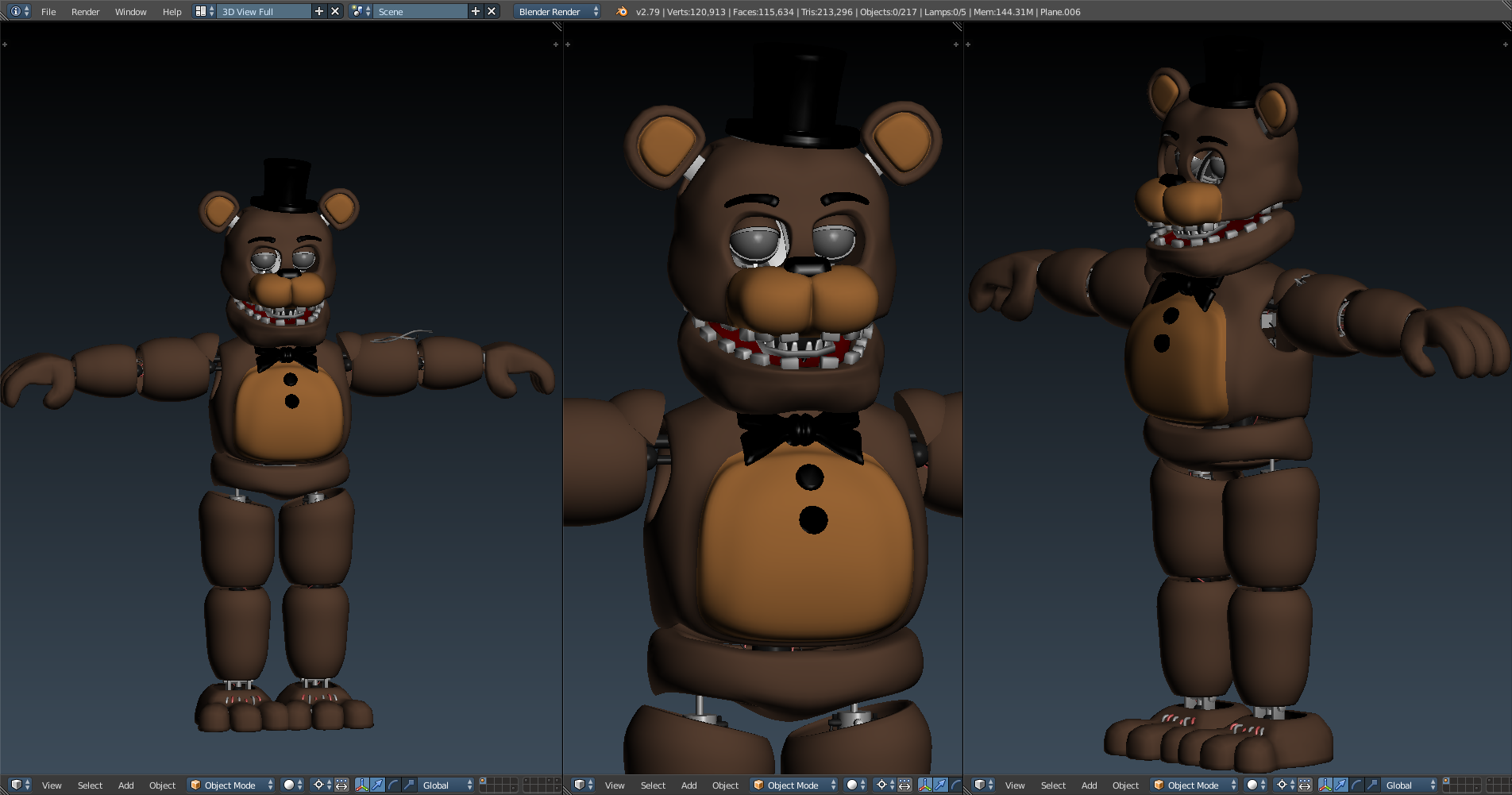Open viewport shading selector in left viewport
The image size is (1512, 795).
tap(293, 785)
